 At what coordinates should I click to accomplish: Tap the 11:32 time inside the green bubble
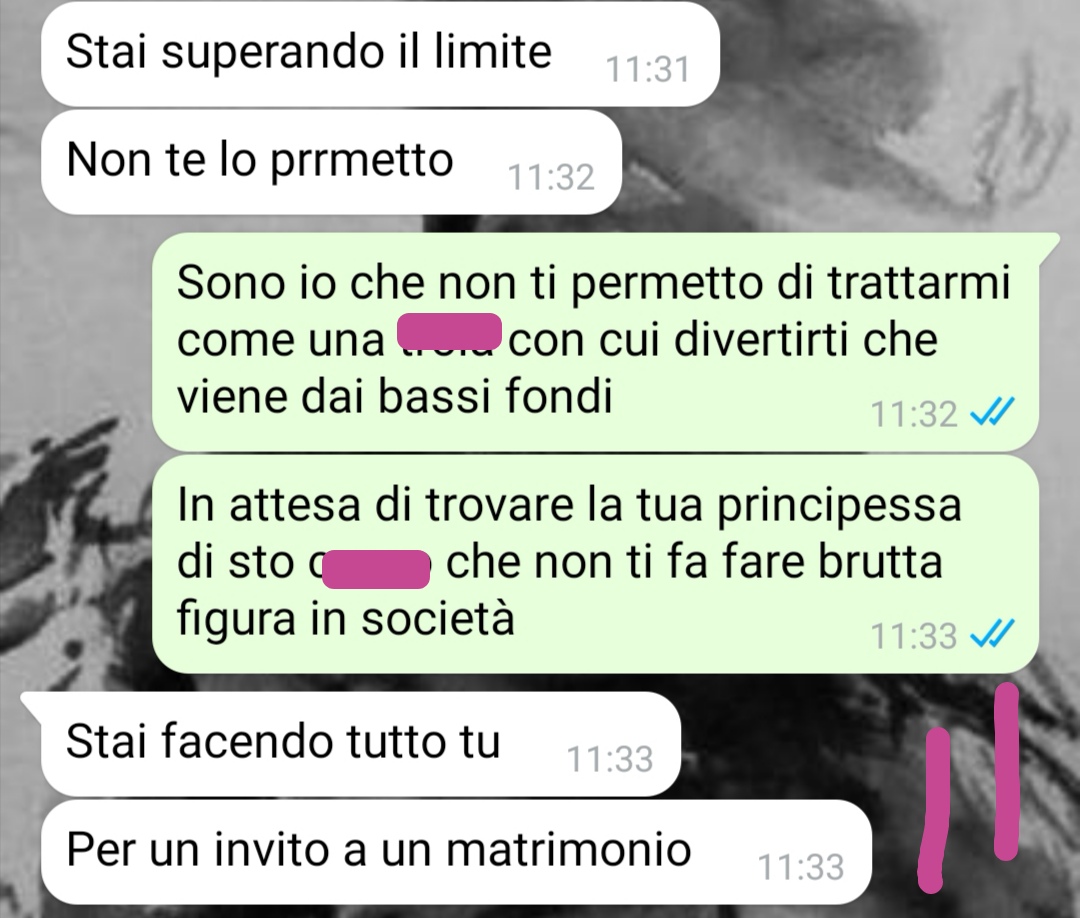tap(914, 415)
